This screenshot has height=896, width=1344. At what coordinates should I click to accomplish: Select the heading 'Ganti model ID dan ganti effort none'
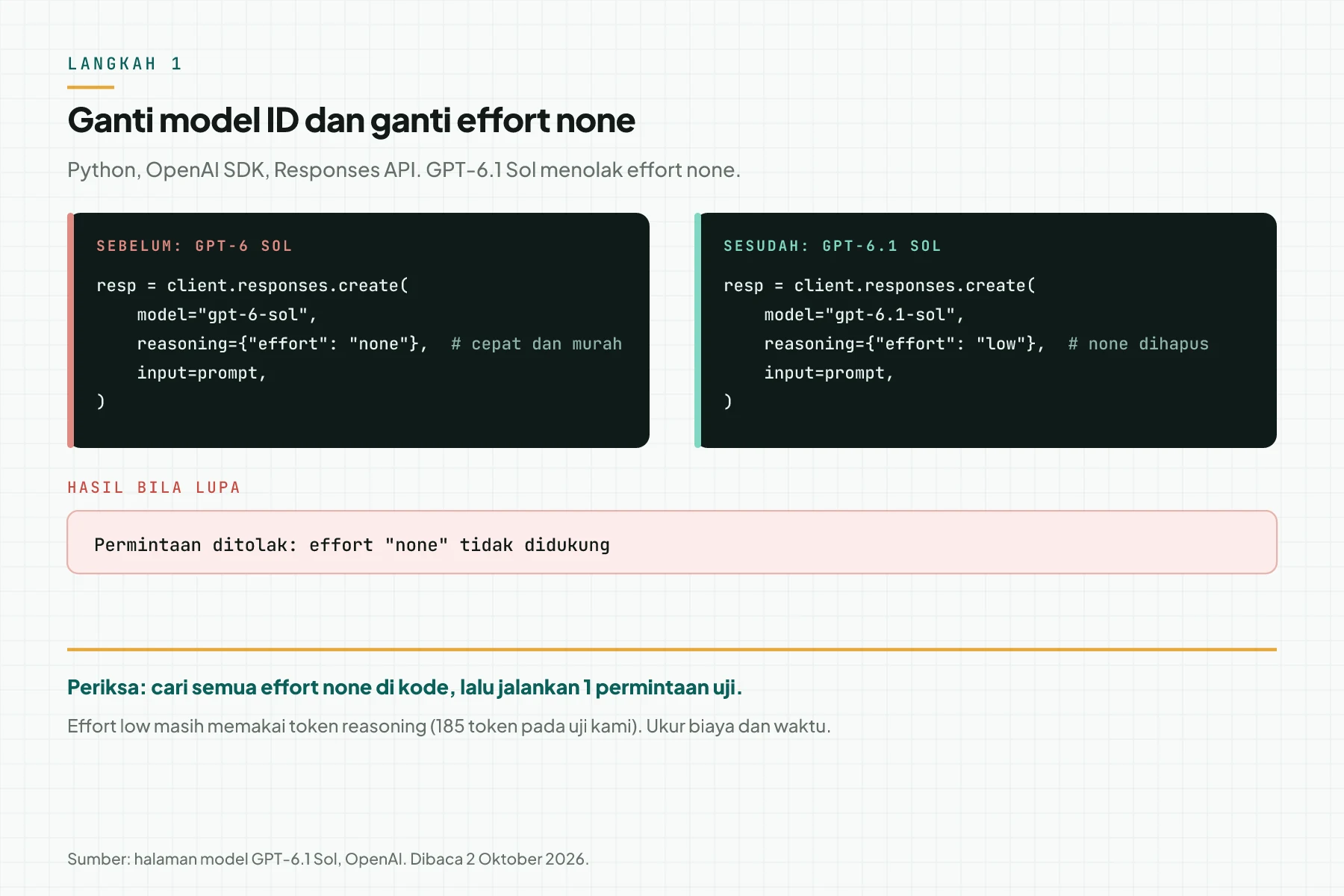tap(351, 120)
